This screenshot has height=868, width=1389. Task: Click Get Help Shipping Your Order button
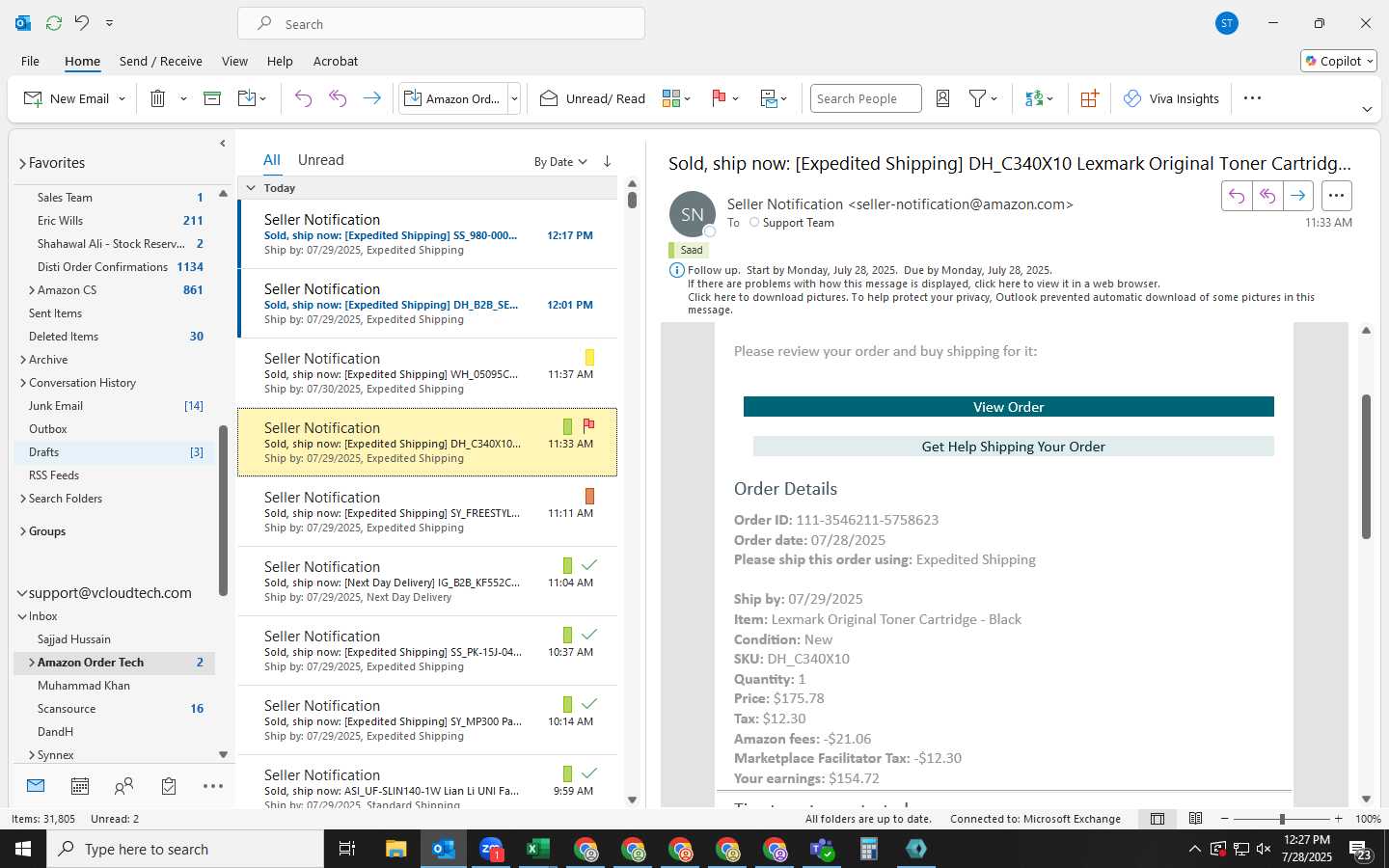click(x=1013, y=447)
